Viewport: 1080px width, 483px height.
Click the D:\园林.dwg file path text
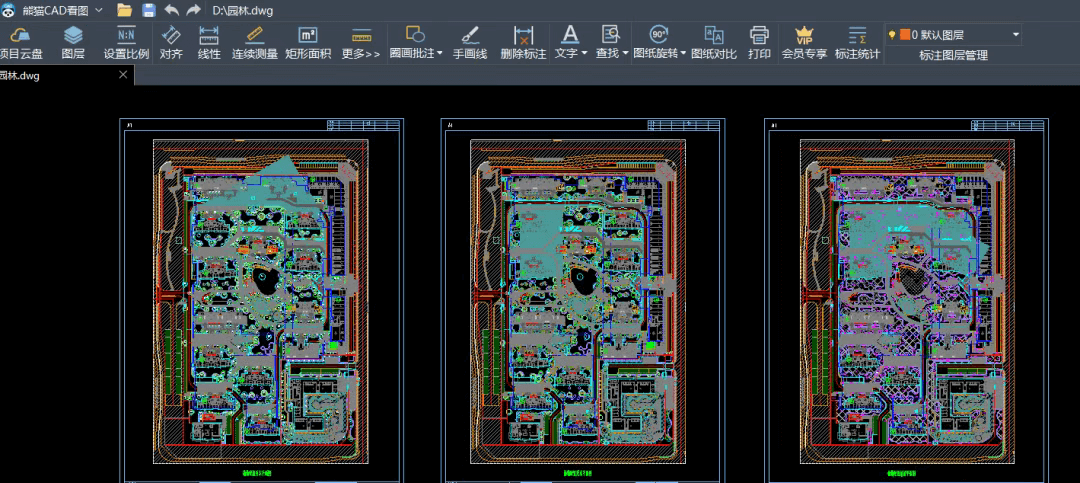(243, 11)
